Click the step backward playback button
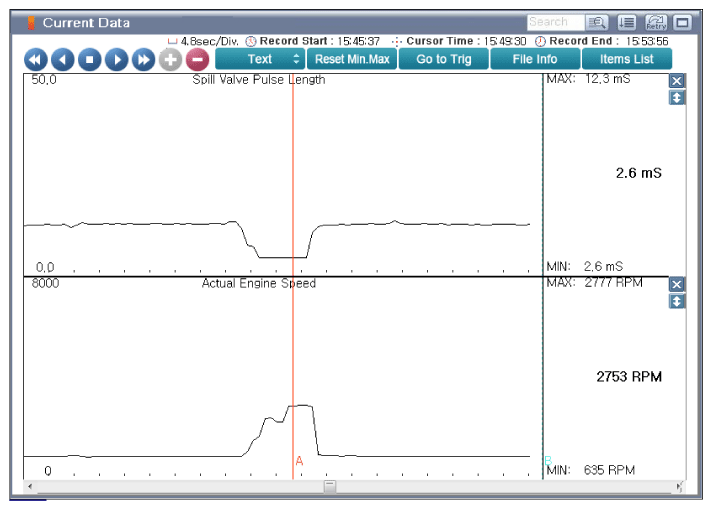Viewport: 712px width, 510px height. pos(63,59)
